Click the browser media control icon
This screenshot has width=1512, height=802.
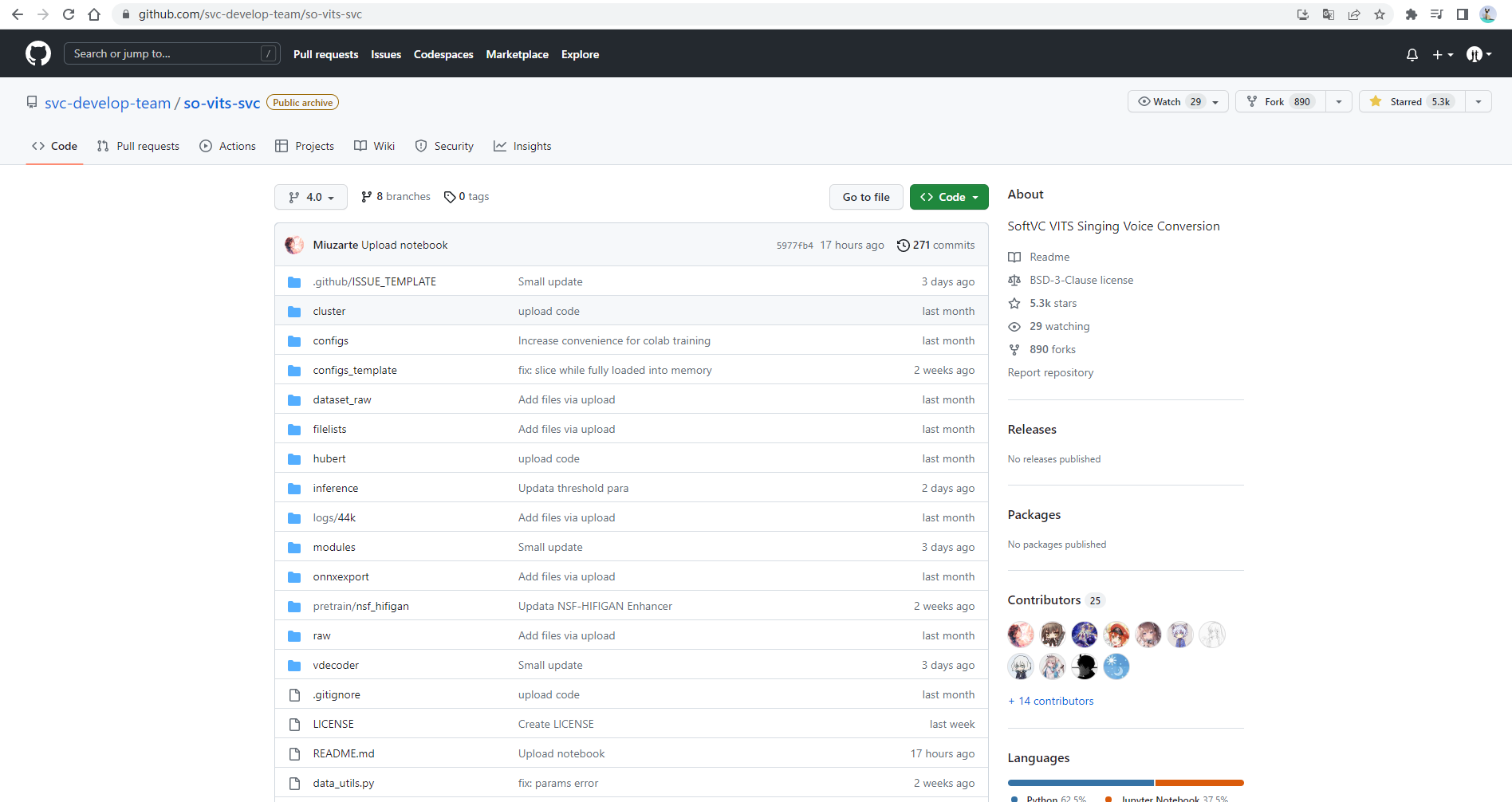1437,14
